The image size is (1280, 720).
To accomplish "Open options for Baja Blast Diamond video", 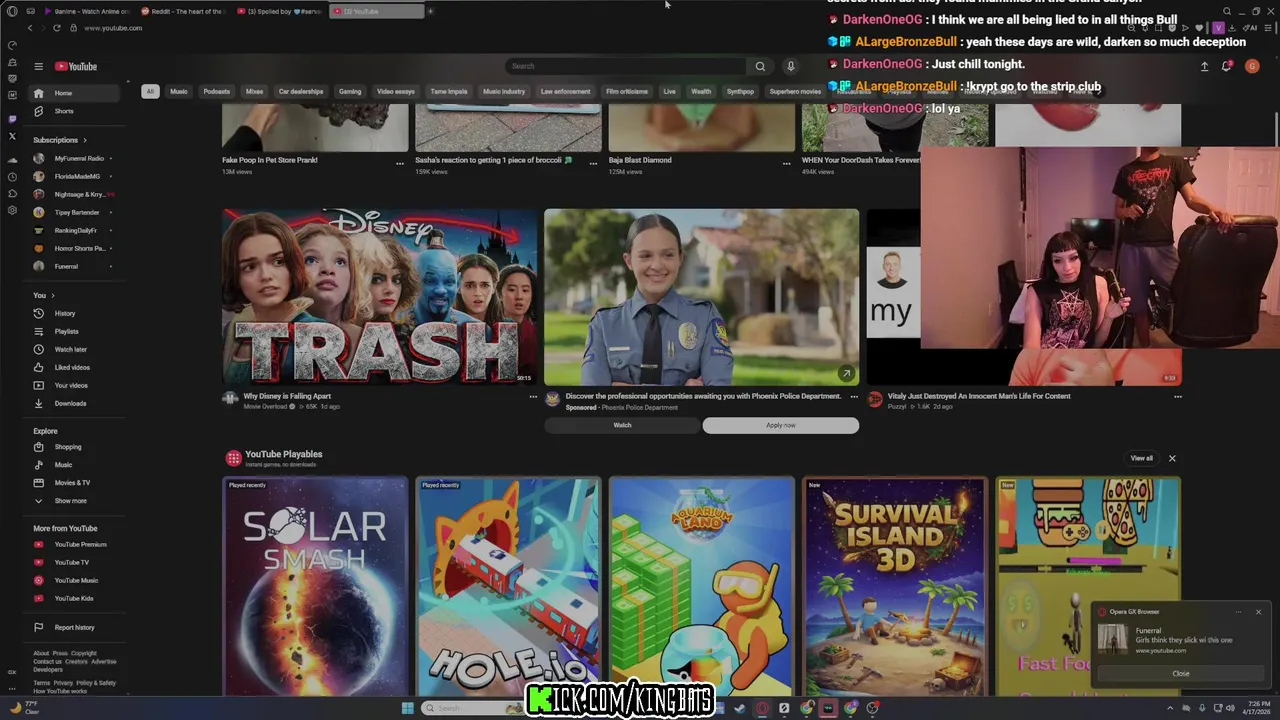I will [786, 163].
